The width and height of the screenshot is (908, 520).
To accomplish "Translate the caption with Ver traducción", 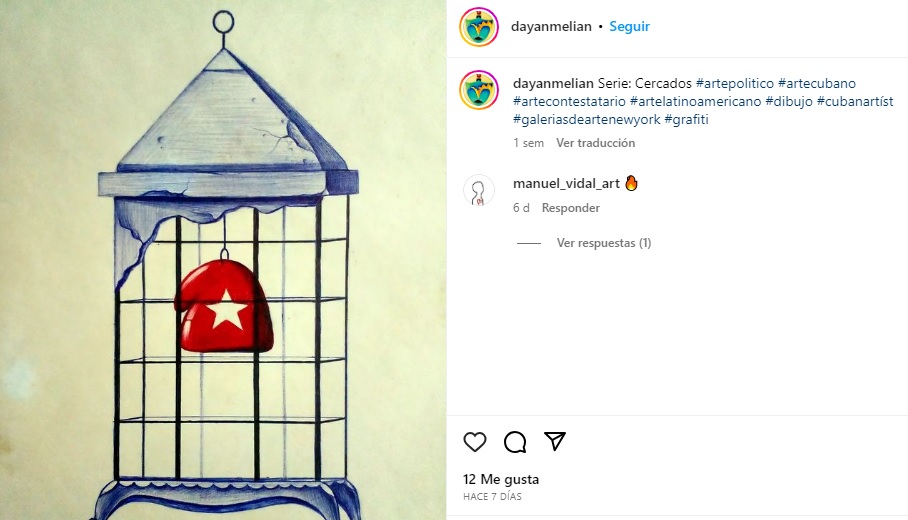I will coord(595,143).
